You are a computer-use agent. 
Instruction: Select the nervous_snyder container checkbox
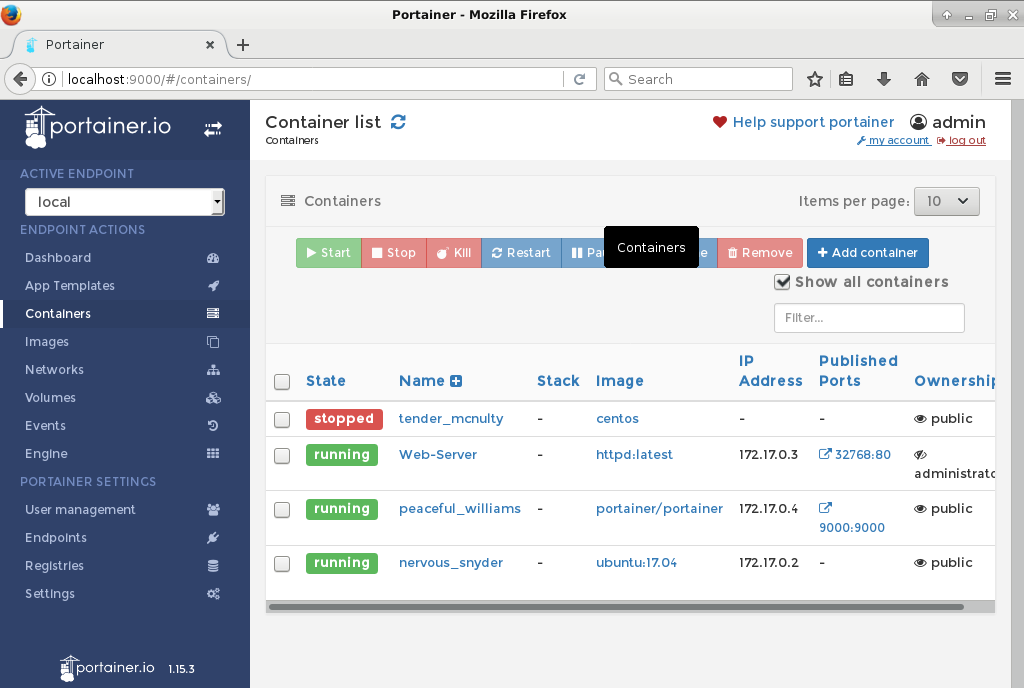pos(282,563)
